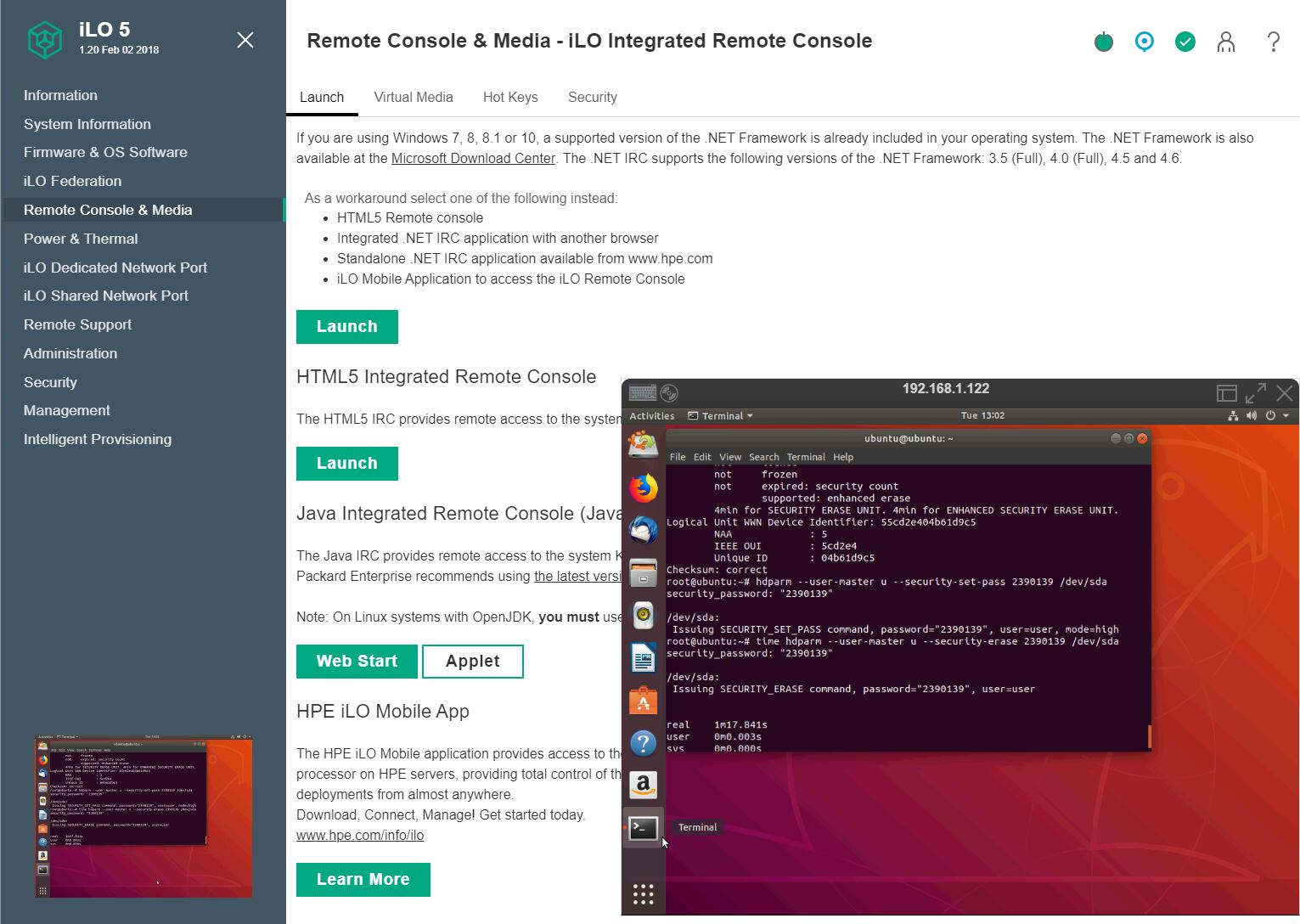Click the power icon in Ubuntu top bar
1300x924 pixels.
(1270, 416)
